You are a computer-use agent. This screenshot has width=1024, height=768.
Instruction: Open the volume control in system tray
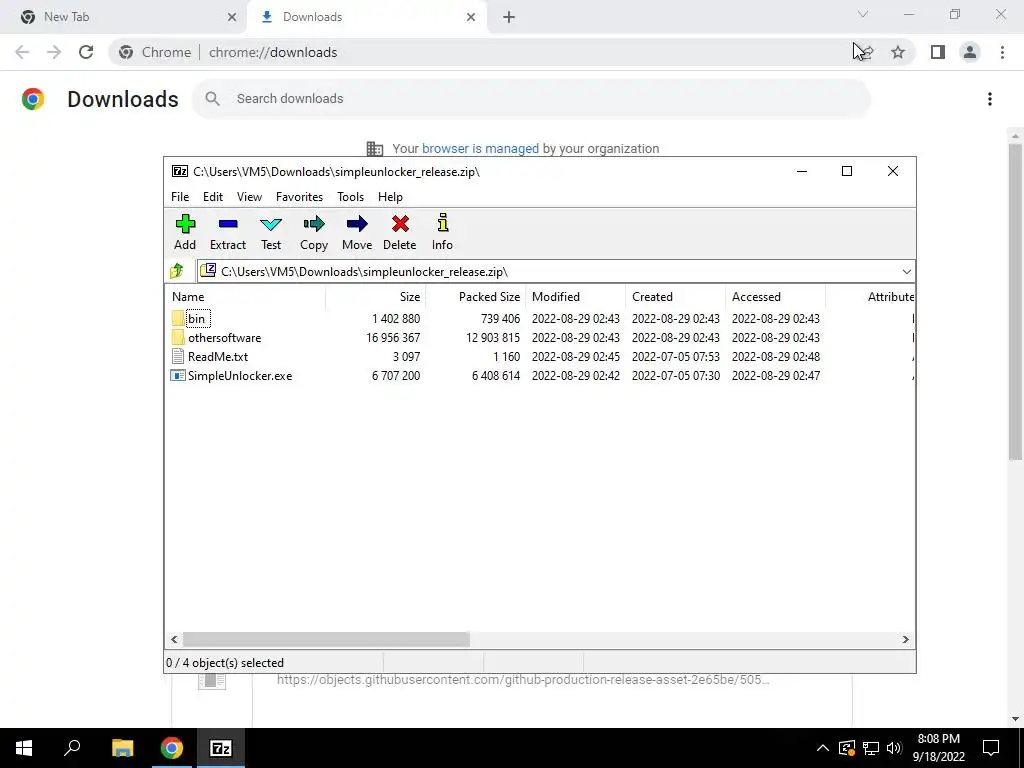click(894, 748)
